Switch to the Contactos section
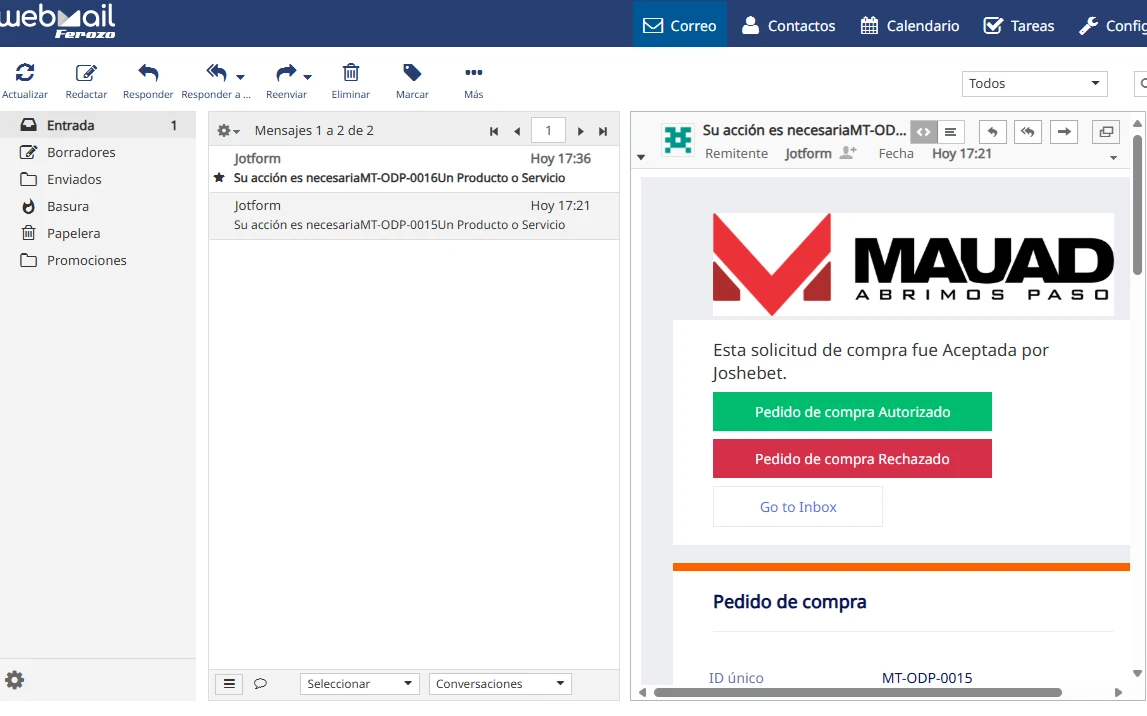The height and width of the screenshot is (716, 1147). (x=788, y=25)
